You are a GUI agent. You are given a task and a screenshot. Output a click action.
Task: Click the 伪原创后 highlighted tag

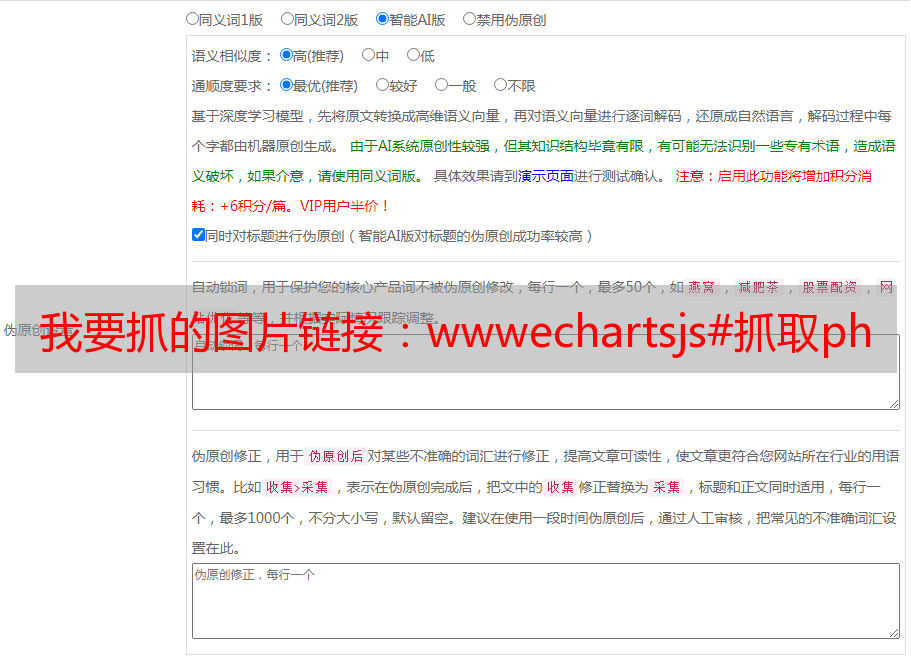pos(336,456)
